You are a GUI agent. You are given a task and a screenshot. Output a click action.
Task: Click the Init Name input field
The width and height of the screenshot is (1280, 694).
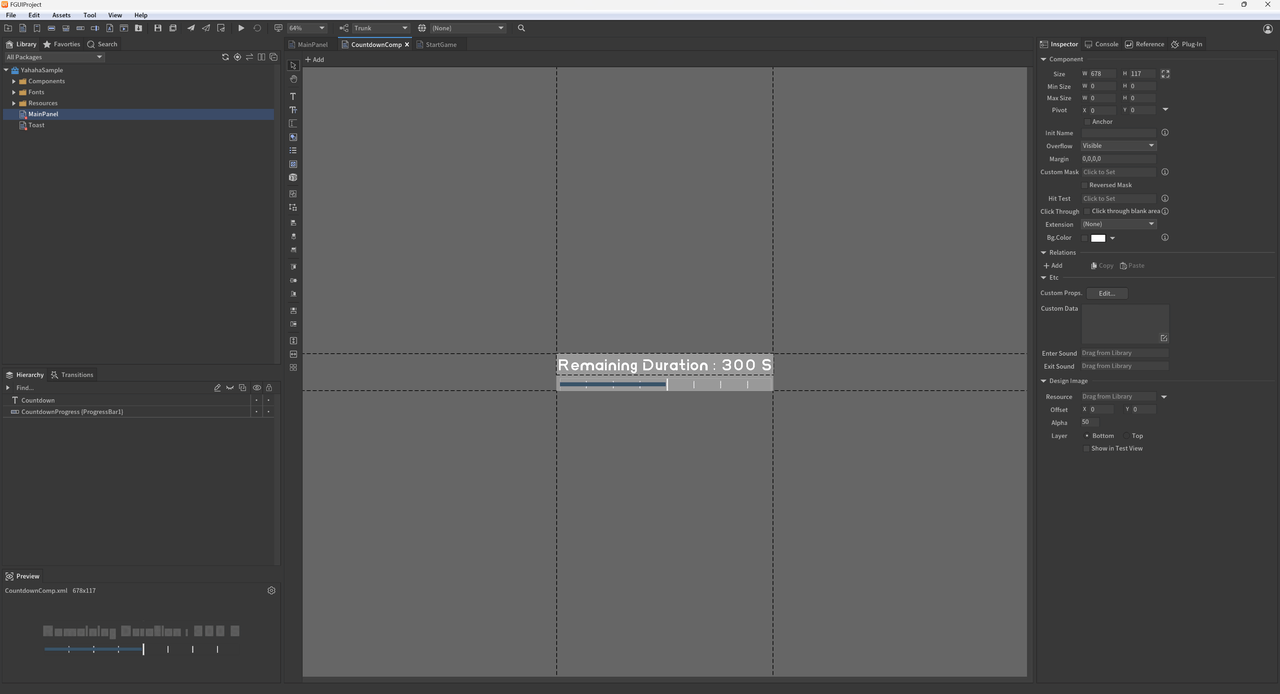tap(1118, 133)
